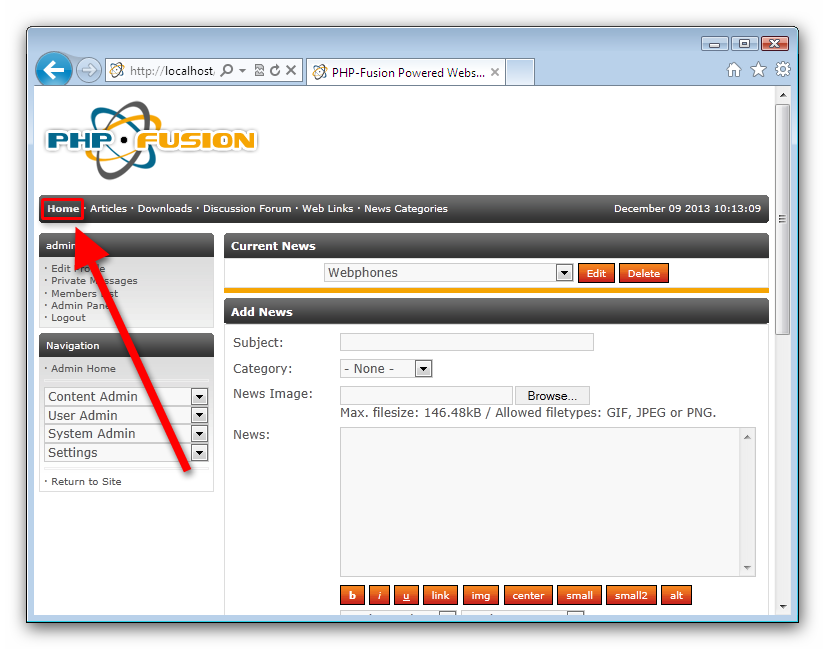Open the Webphones current news dropdown
825x649 pixels.
pyautogui.click(x=564, y=273)
